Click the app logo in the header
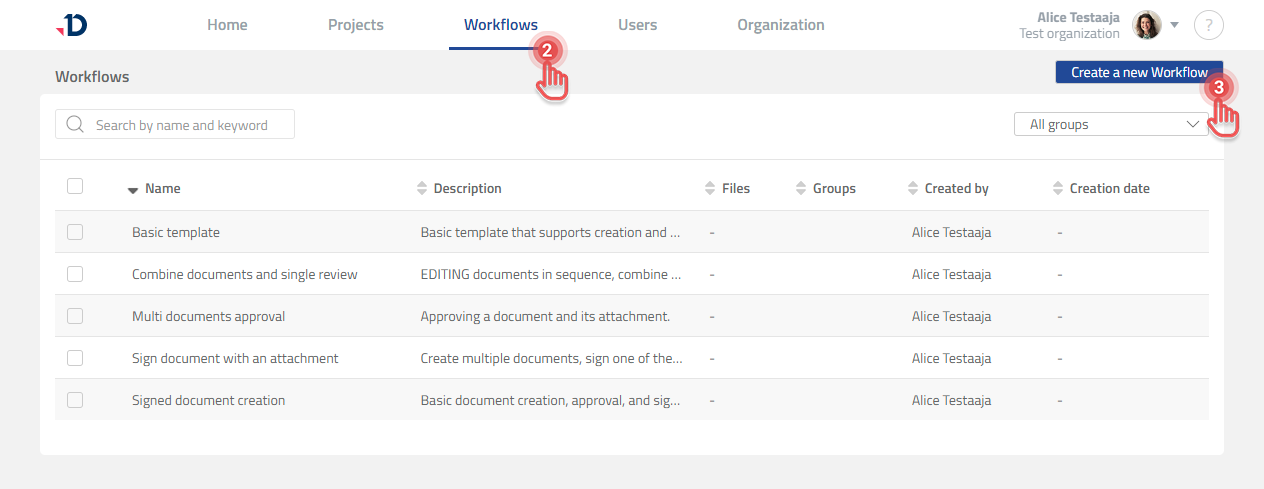 point(72,26)
